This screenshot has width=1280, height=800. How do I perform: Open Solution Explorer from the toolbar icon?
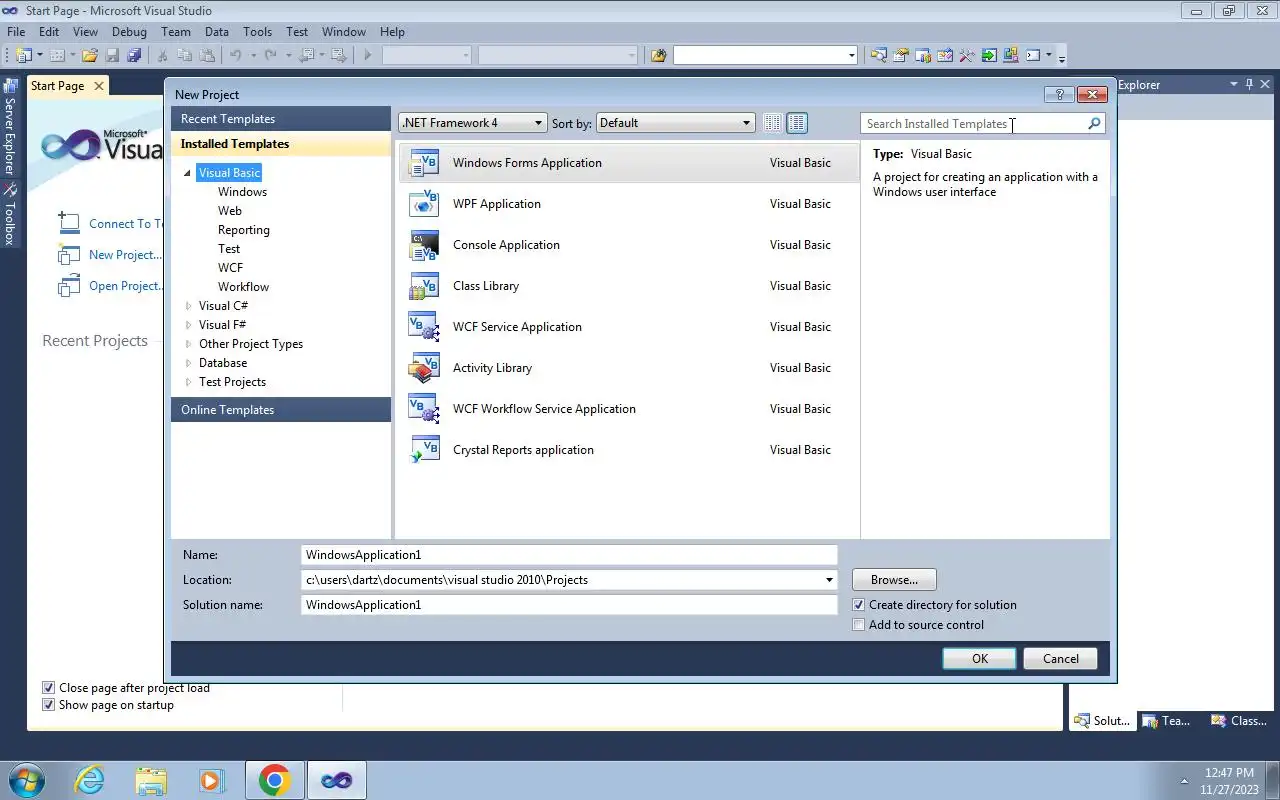coord(879,56)
